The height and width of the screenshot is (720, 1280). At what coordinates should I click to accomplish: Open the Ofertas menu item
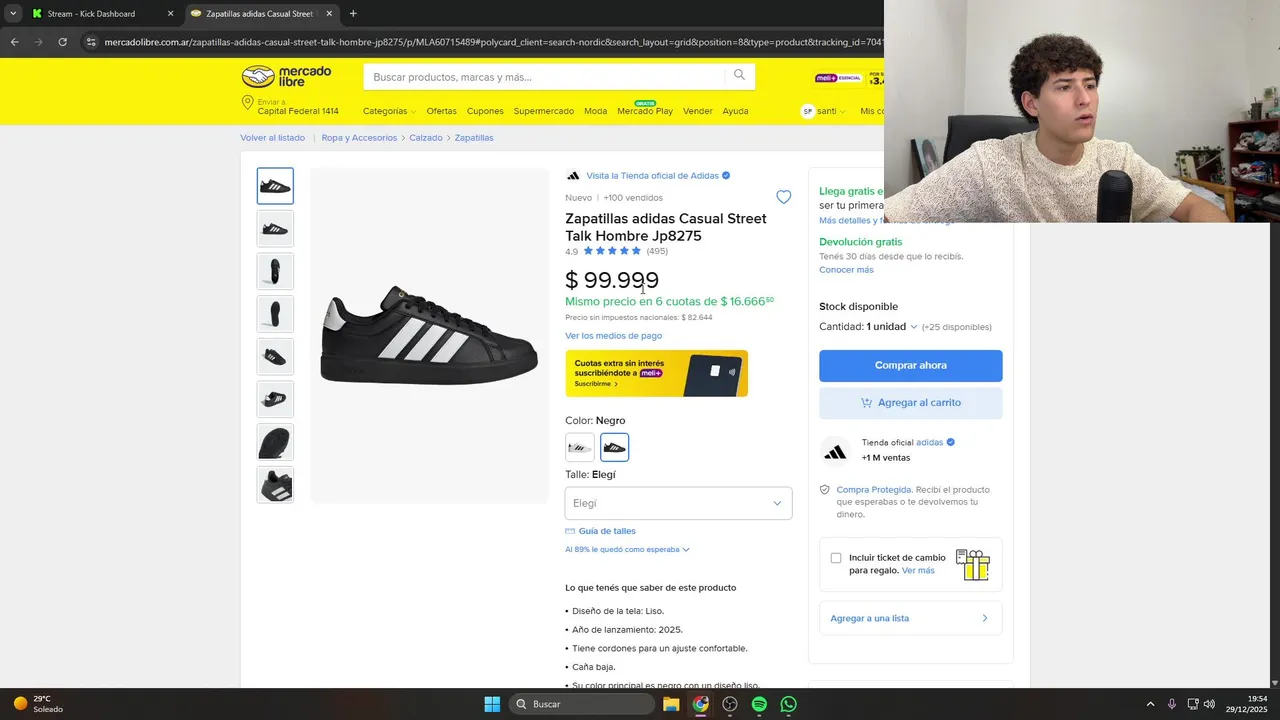[x=441, y=111]
